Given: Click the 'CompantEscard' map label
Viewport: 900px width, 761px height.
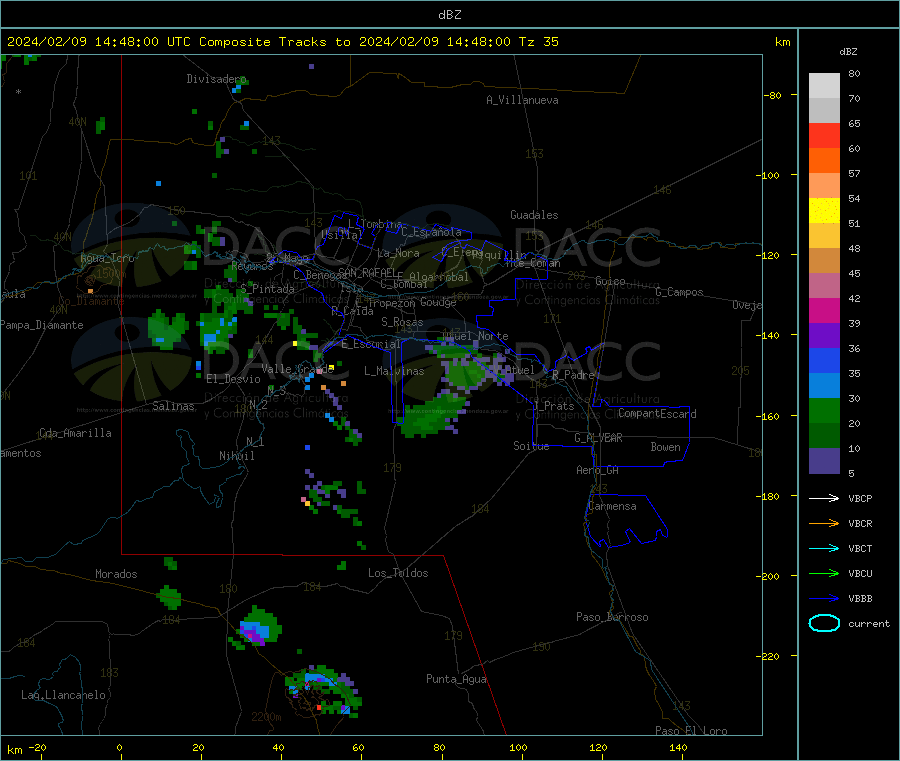Looking at the screenshot, I should [657, 413].
